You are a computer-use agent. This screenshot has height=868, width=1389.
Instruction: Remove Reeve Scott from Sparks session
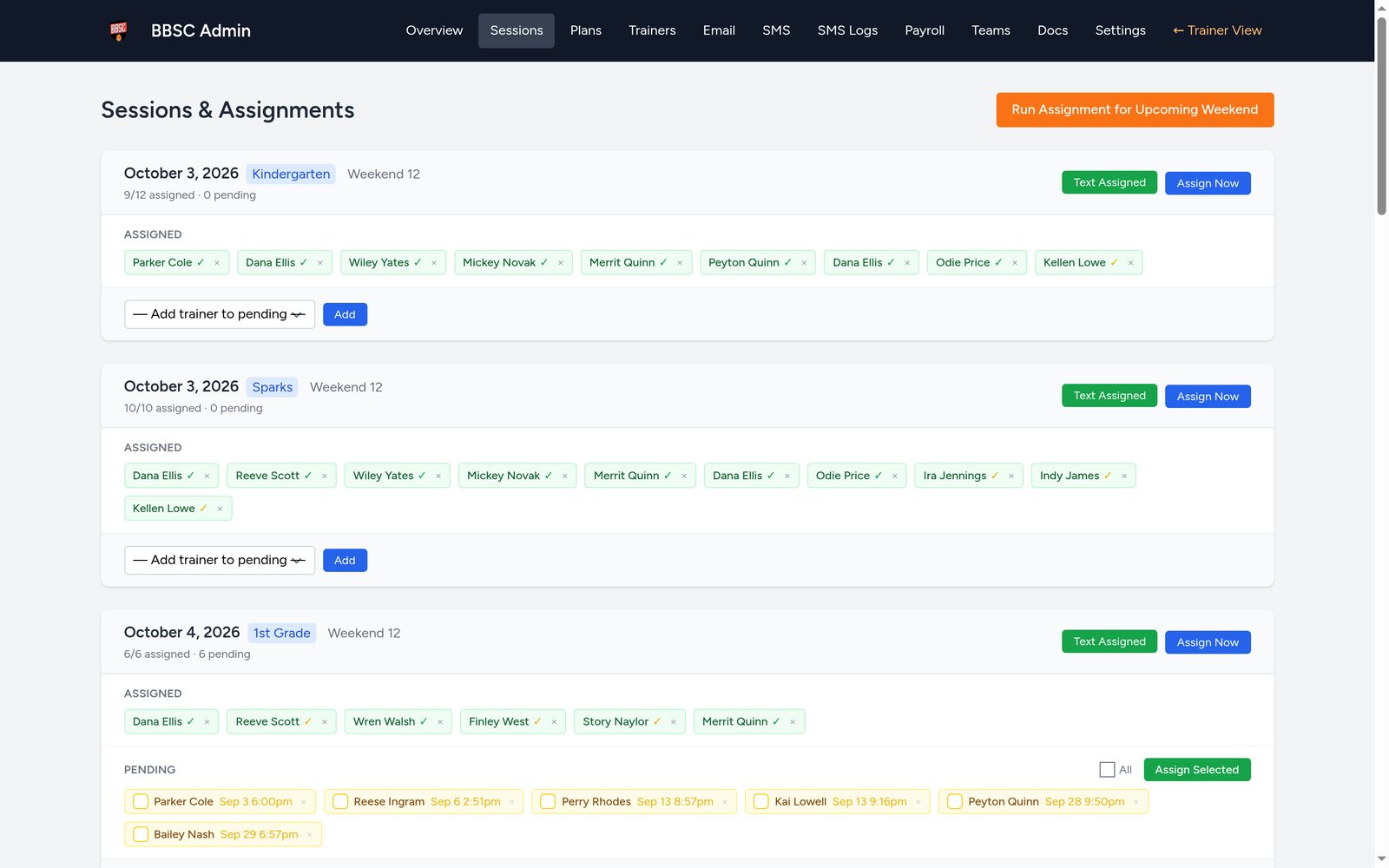point(325,477)
